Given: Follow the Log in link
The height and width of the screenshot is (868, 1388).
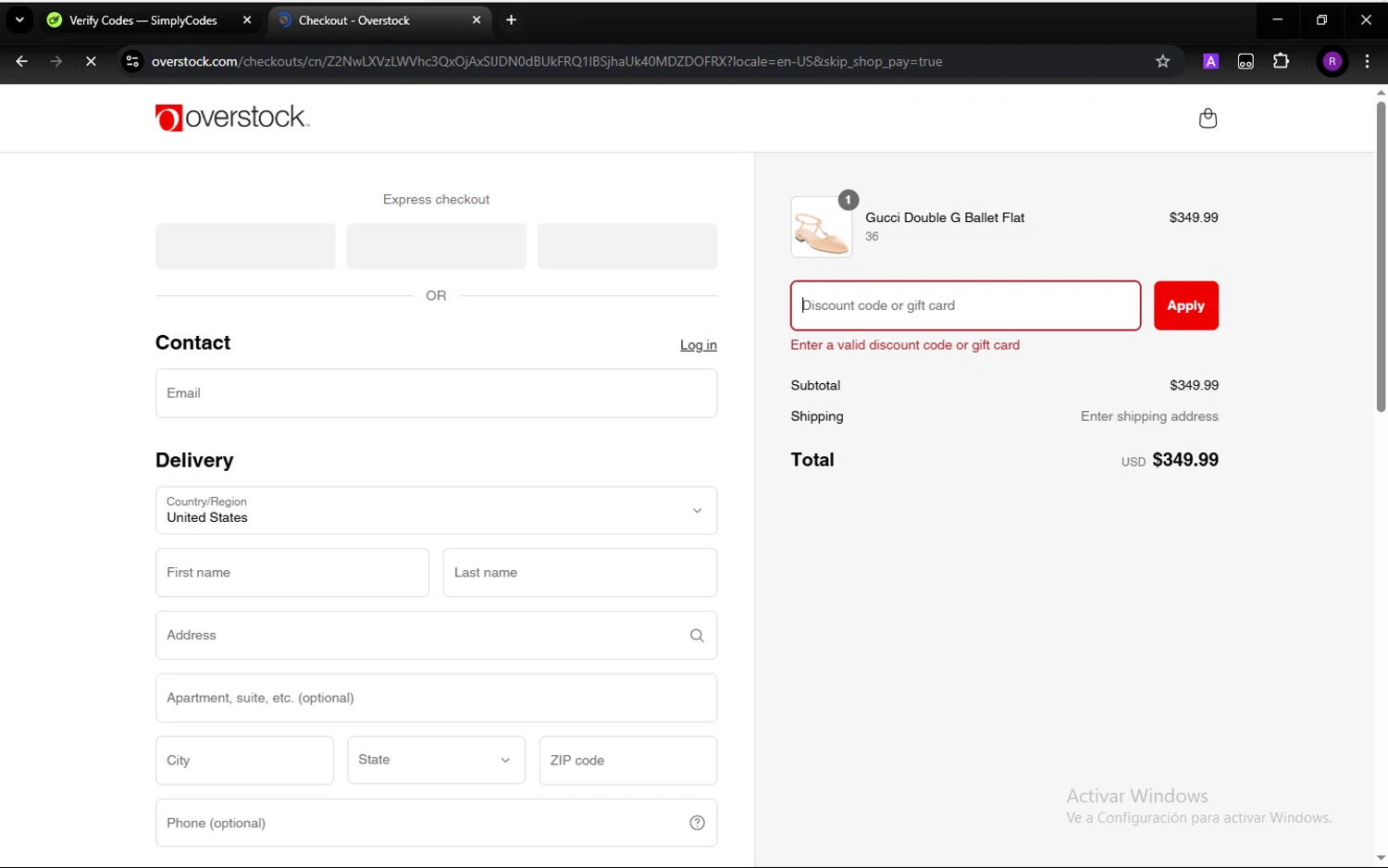Looking at the screenshot, I should pyautogui.click(x=699, y=345).
